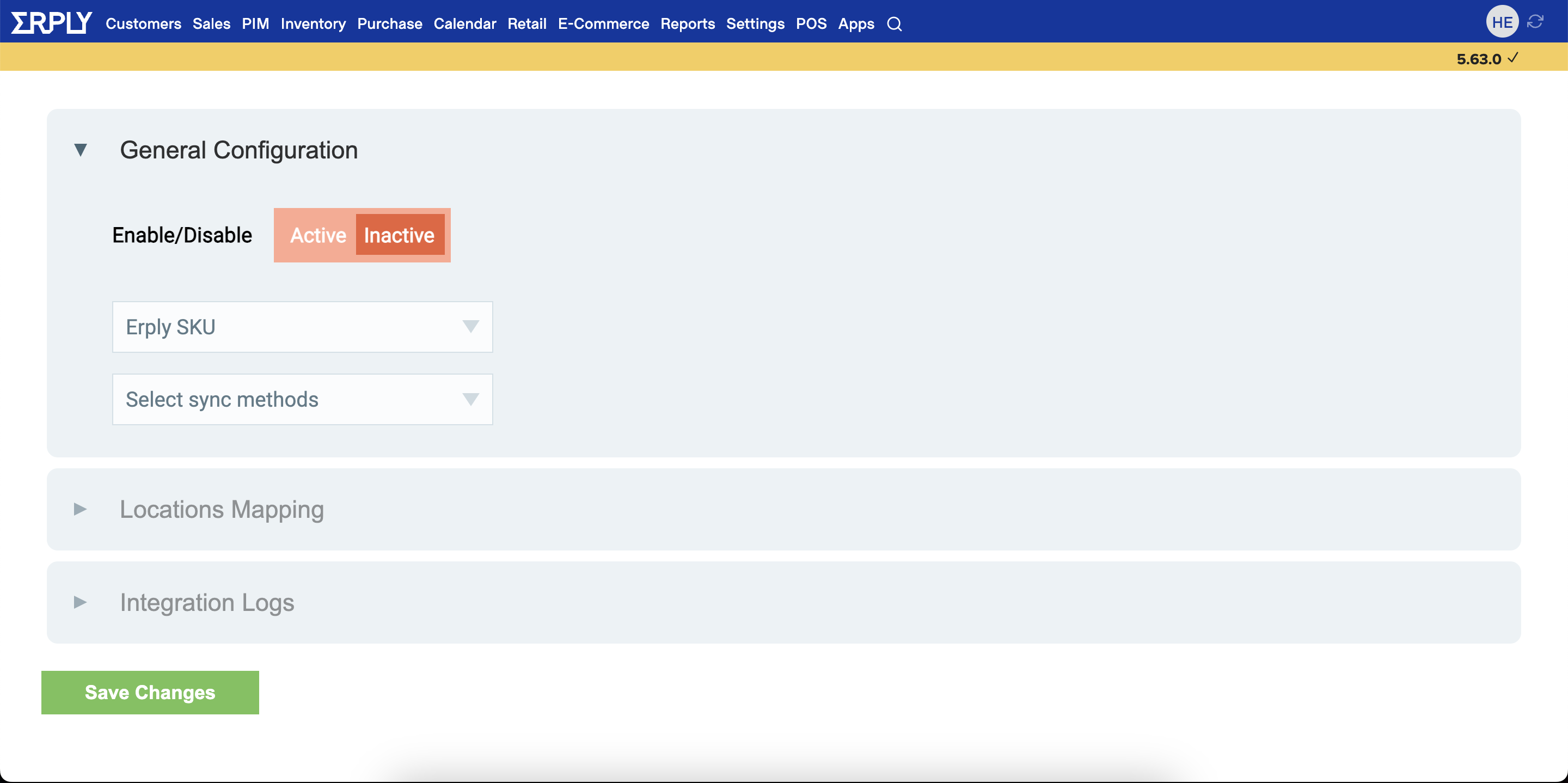
Task: Open the Calendar menu
Action: [x=465, y=24]
